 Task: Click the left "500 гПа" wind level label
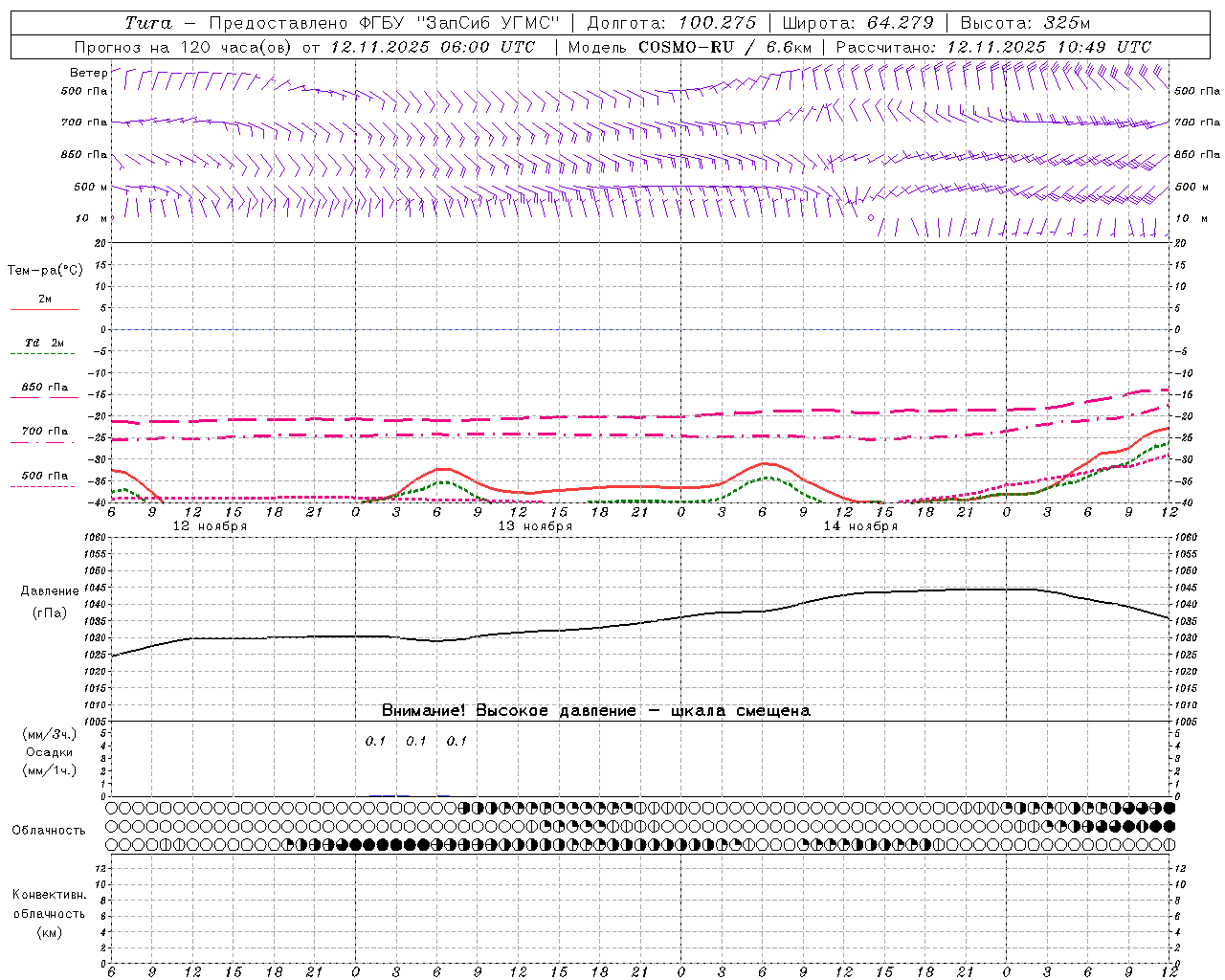coord(84,91)
